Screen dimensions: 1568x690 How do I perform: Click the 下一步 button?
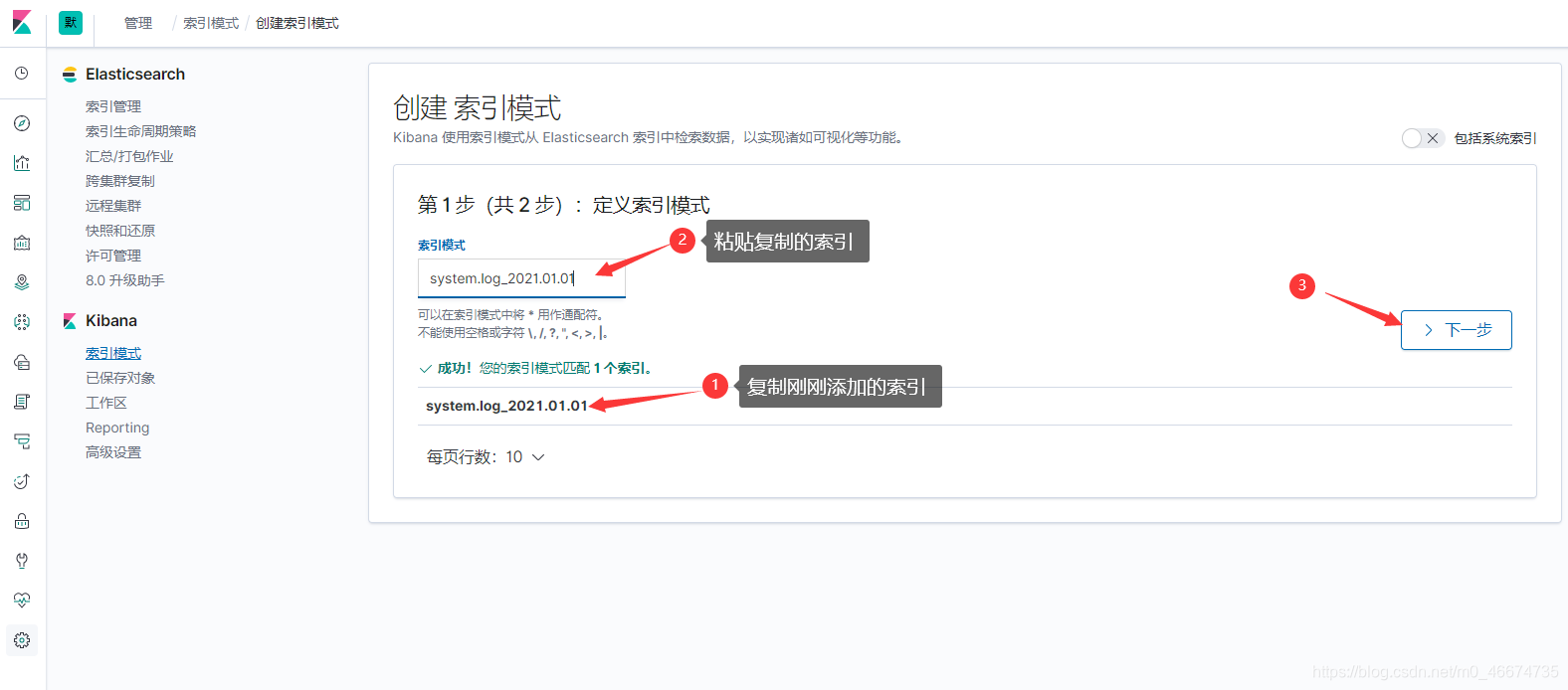point(1457,330)
